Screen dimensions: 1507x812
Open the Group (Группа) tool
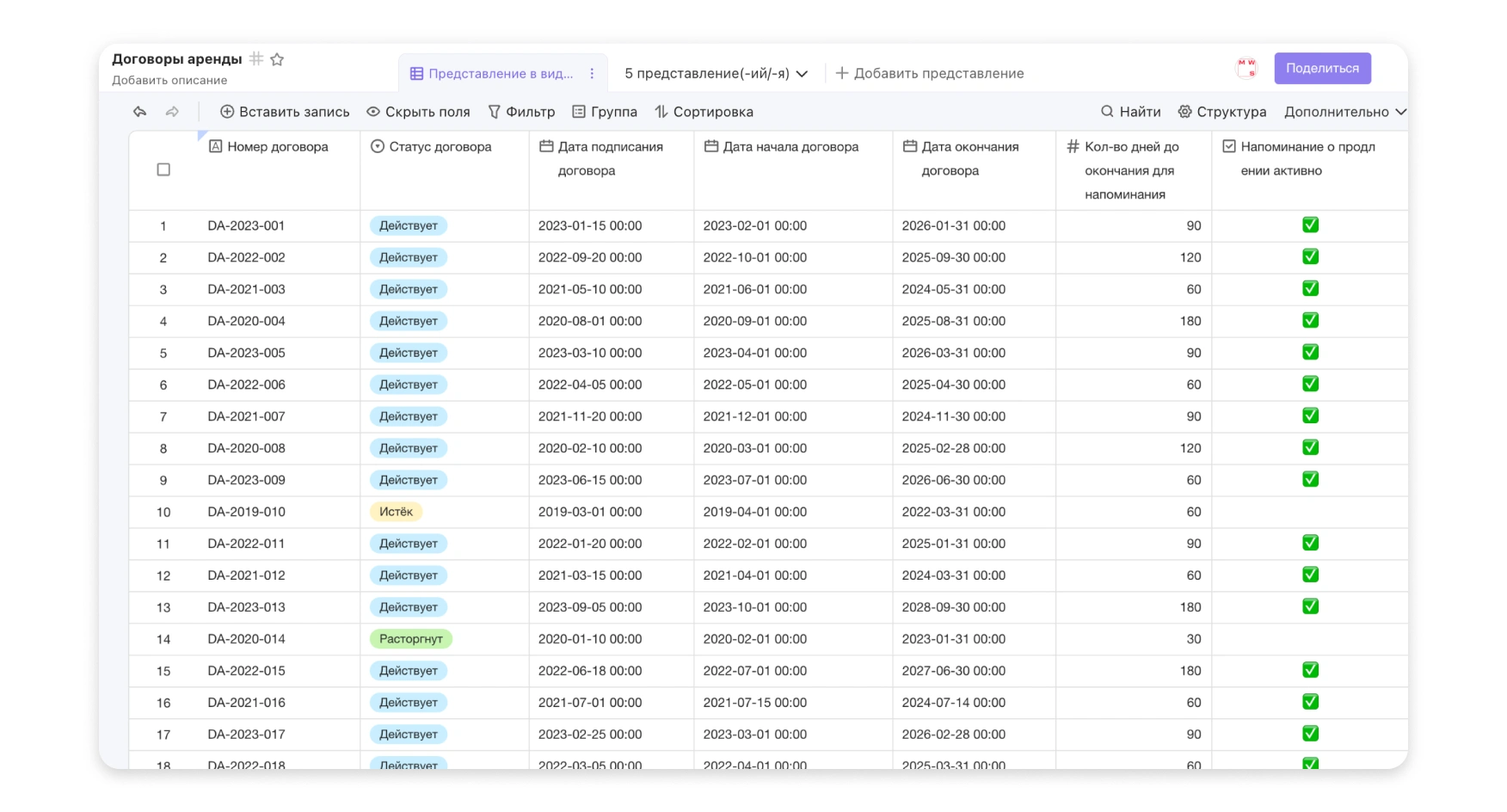(605, 112)
